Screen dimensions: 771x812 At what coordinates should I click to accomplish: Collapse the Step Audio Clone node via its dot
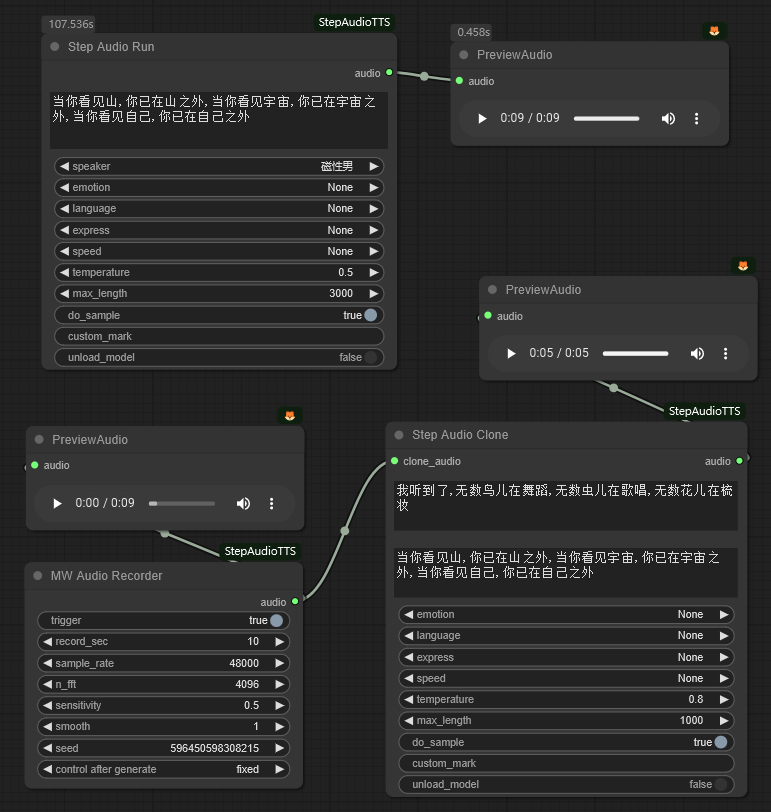tap(399, 435)
